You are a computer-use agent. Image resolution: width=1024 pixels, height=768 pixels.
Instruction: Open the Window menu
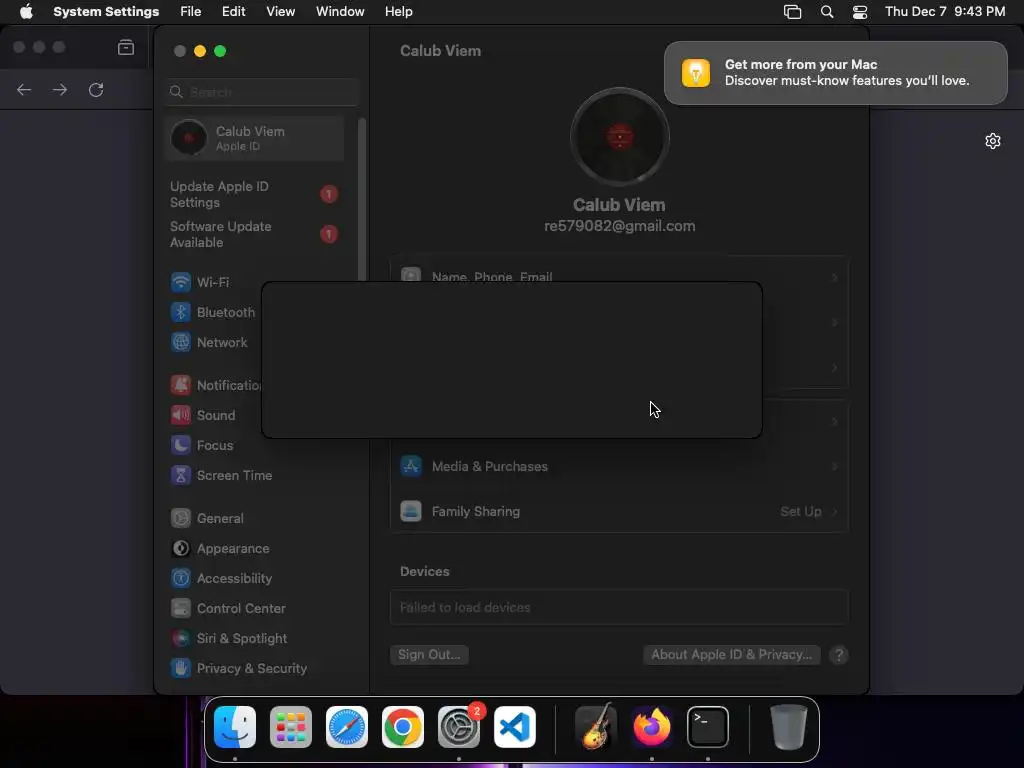[x=340, y=12]
